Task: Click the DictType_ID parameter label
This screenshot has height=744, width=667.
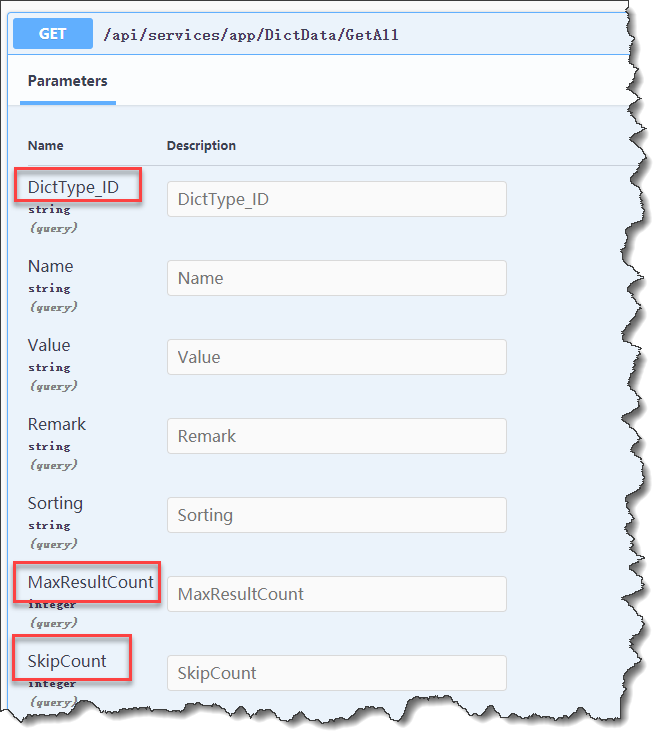Action: [x=74, y=187]
